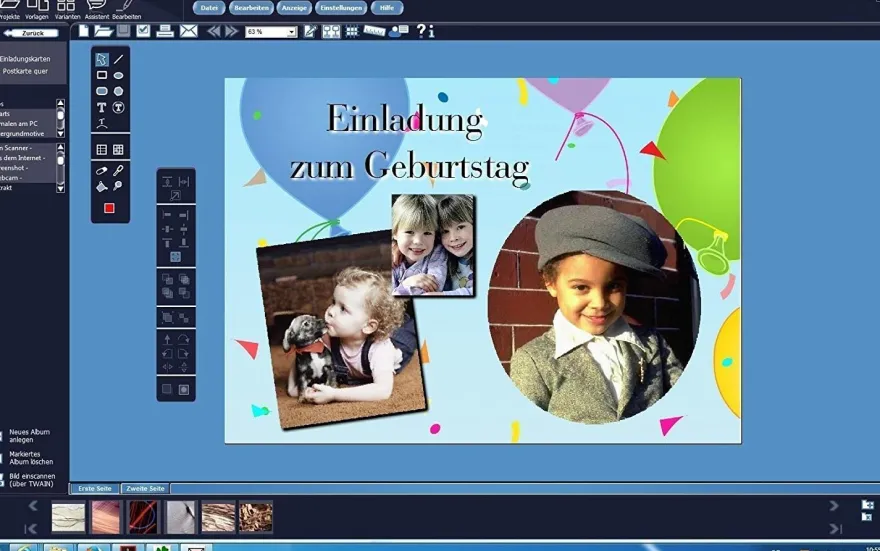Toggle the grid display icon

pyautogui.click(x=352, y=31)
